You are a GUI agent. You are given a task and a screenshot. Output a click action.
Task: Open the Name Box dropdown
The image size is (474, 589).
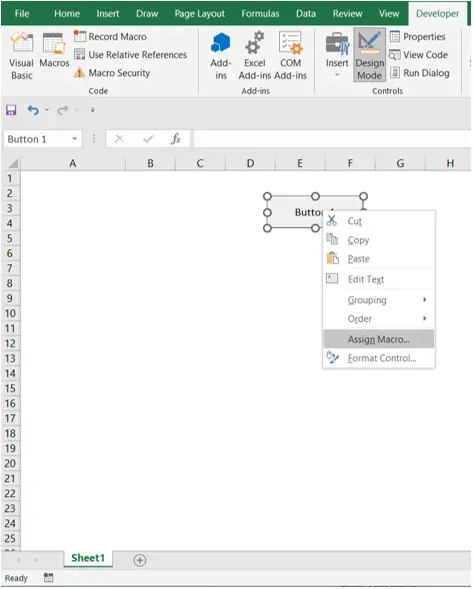tap(75, 139)
